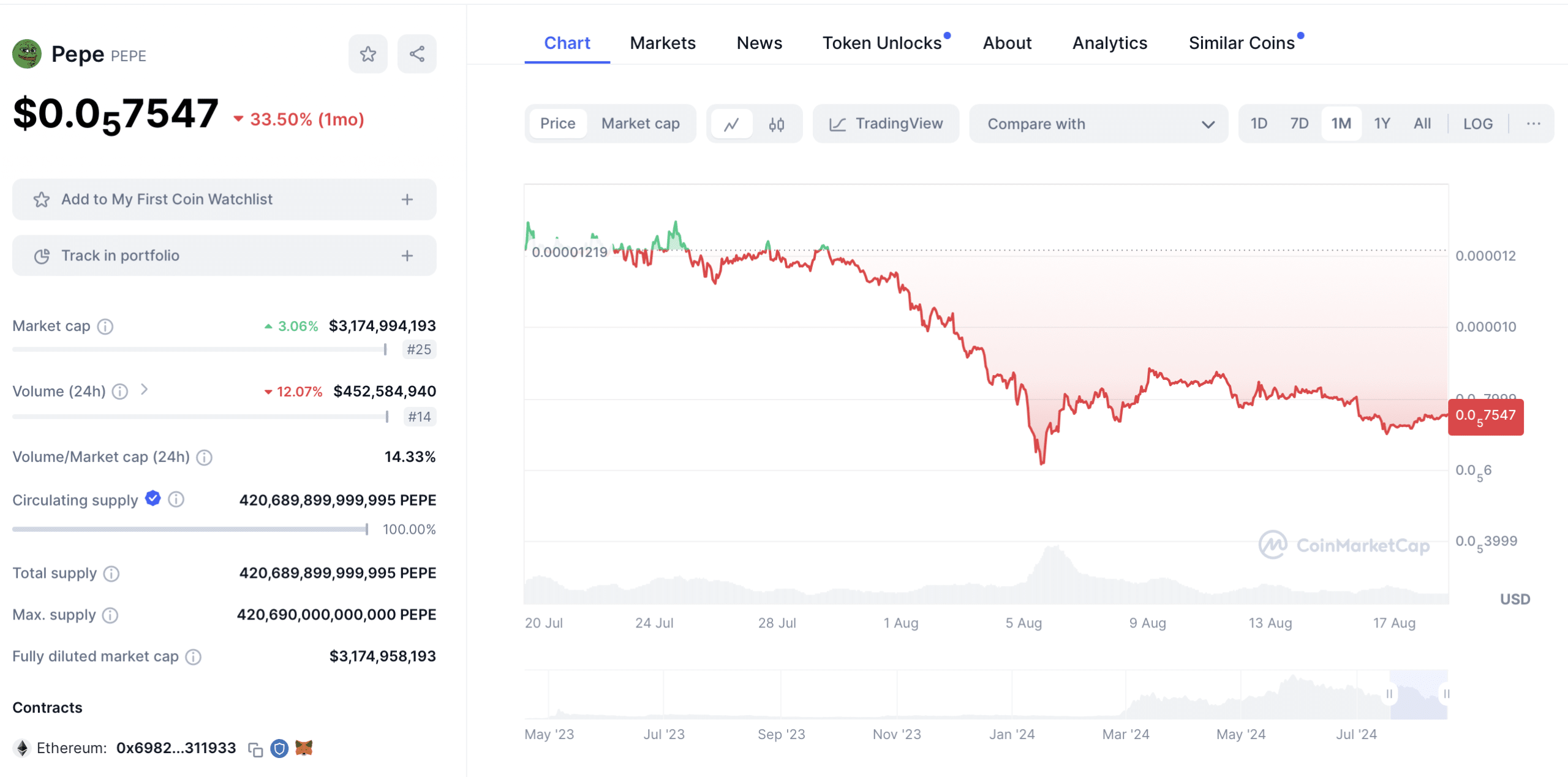Open the Markets tab
The width and height of the screenshot is (1568, 777).
pos(663,43)
